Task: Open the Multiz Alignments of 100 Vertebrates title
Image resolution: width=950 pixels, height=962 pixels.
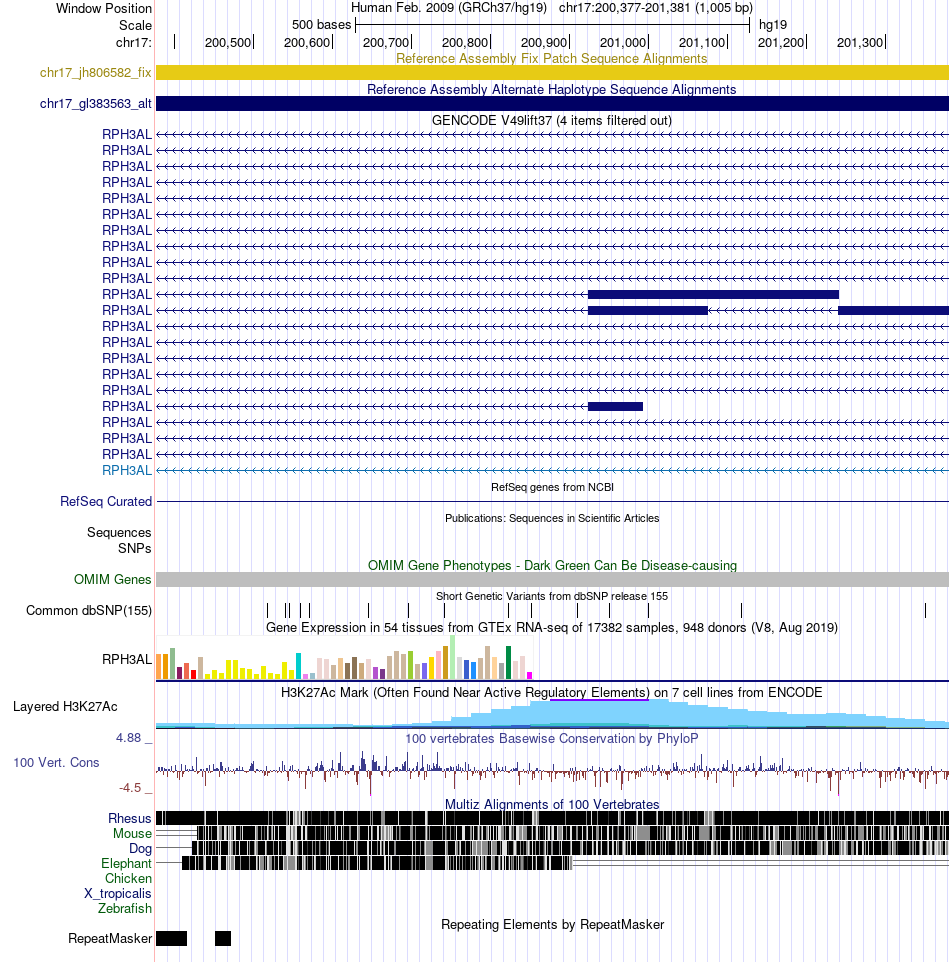Action: (552, 804)
